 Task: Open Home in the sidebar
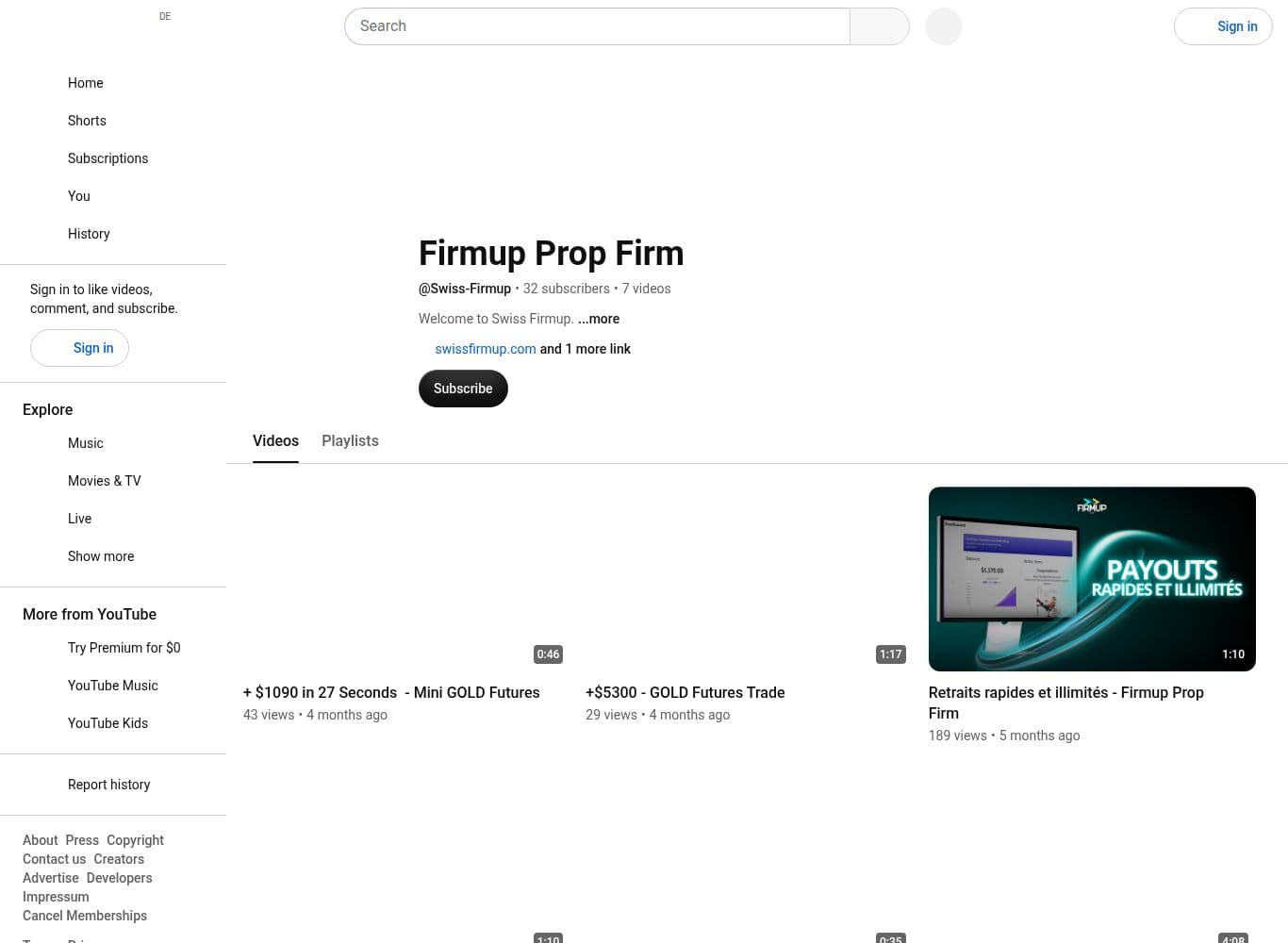[113, 83]
